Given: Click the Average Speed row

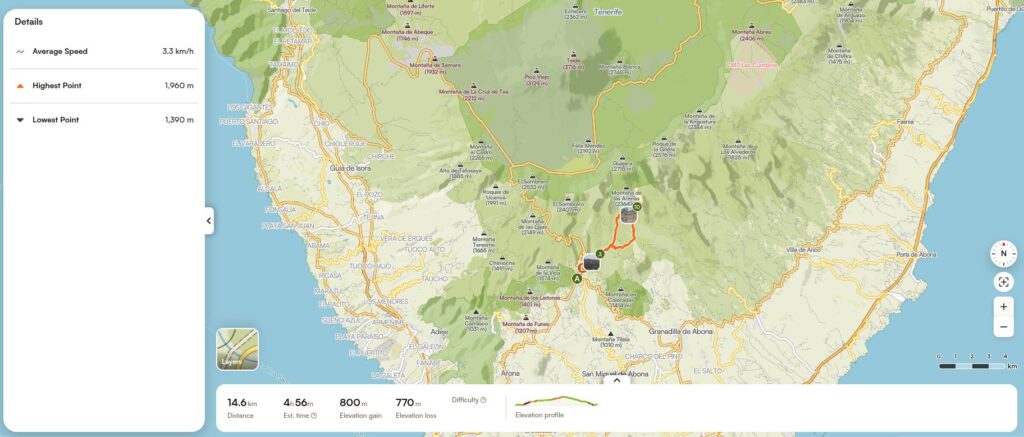Looking at the screenshot, I should coord(104,51).
